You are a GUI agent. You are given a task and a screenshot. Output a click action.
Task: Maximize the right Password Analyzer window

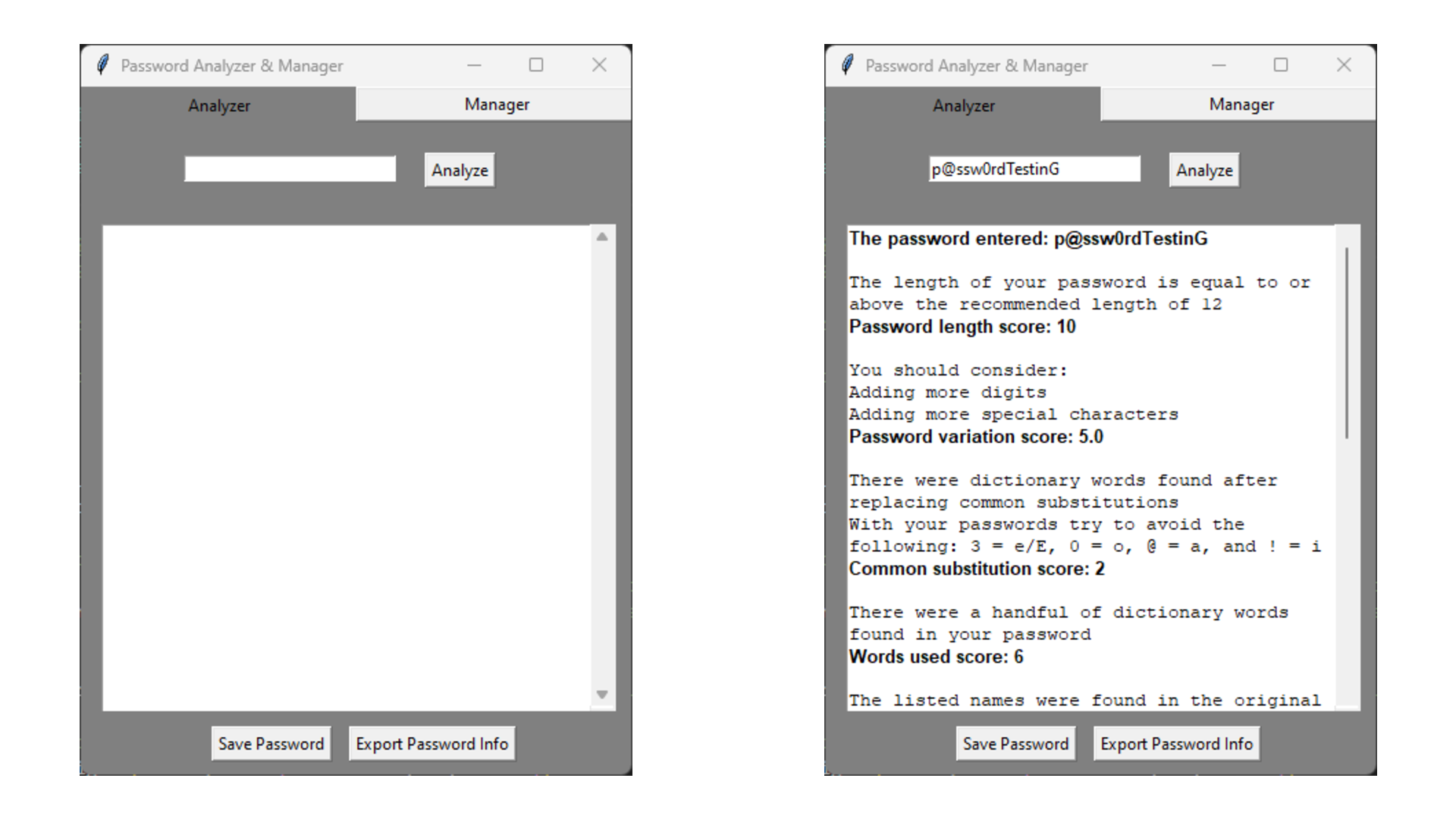coord(1281,65)
